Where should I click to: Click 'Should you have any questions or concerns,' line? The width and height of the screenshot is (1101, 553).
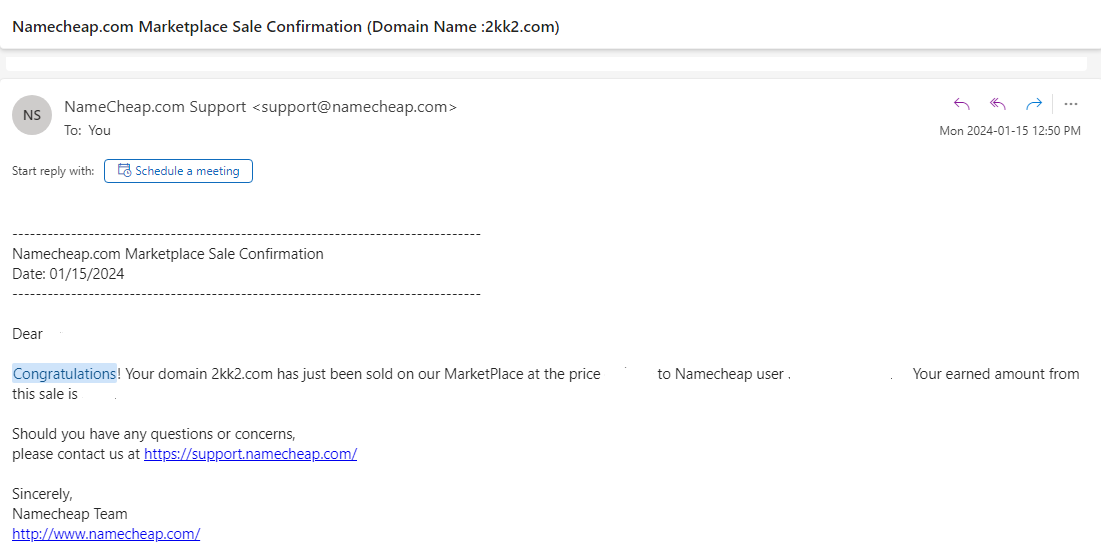tap(154, 434)
